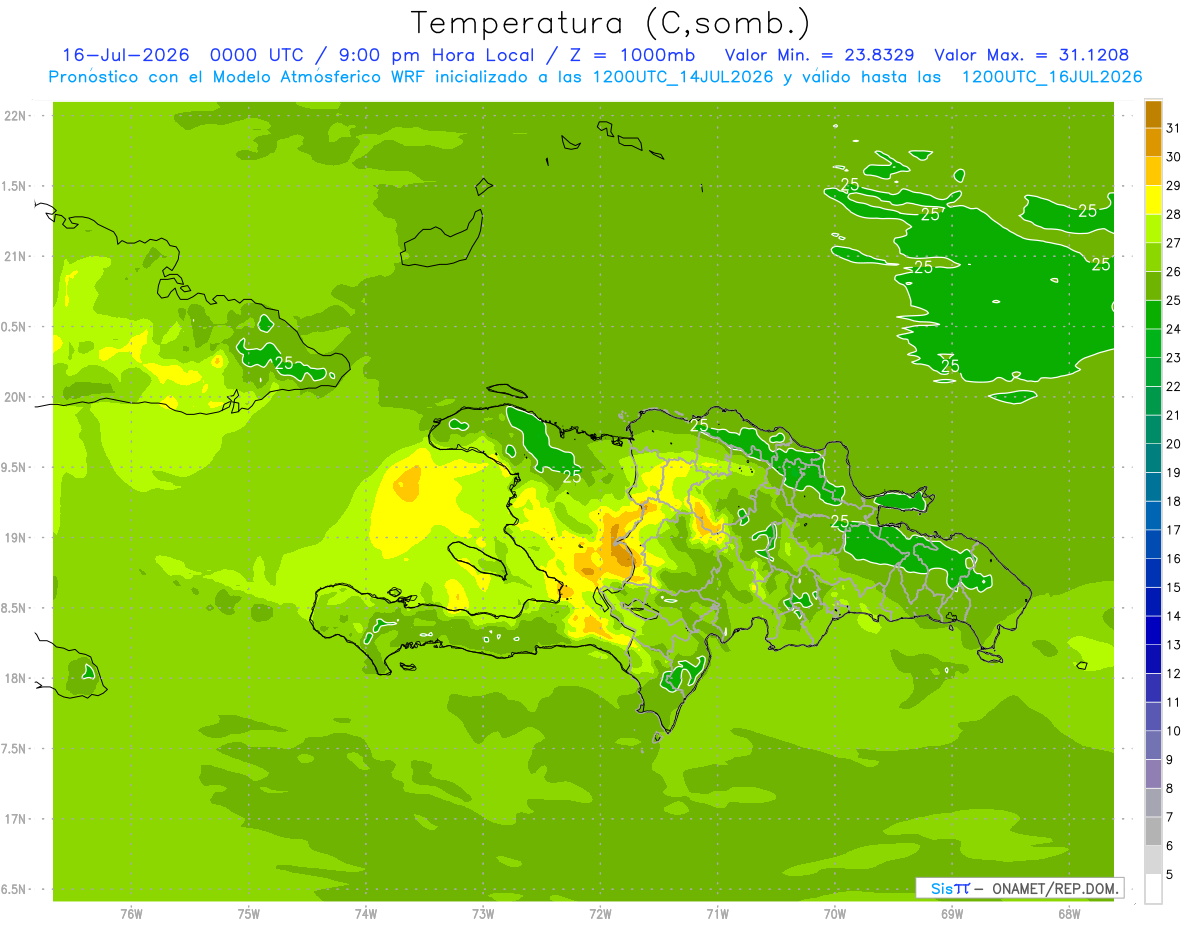Image resolution: width=1200 pixels, height=927 pixels.
Task: Click the legend swatch between 30 and 31
Action: (1153, 143)
